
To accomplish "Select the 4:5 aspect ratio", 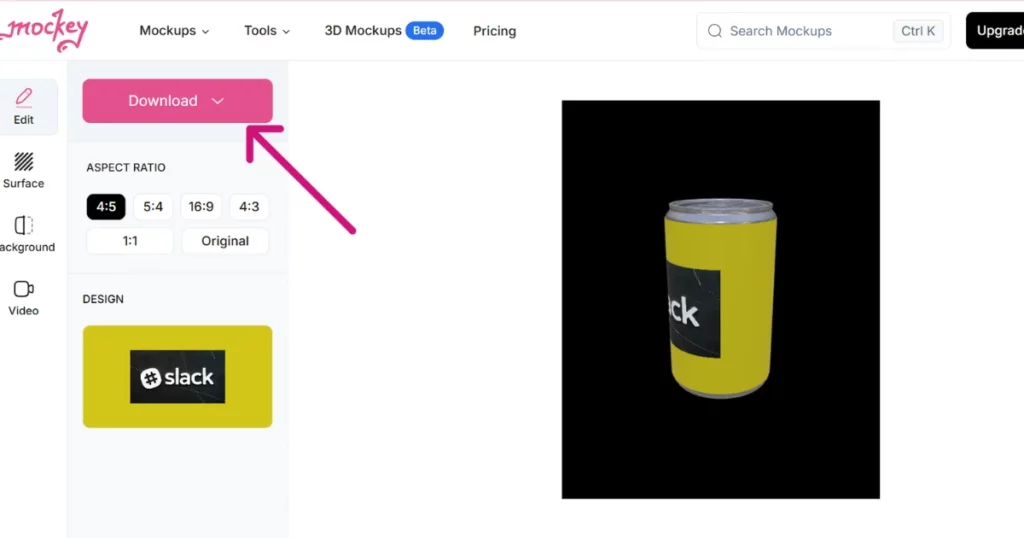I will point(106,206).
